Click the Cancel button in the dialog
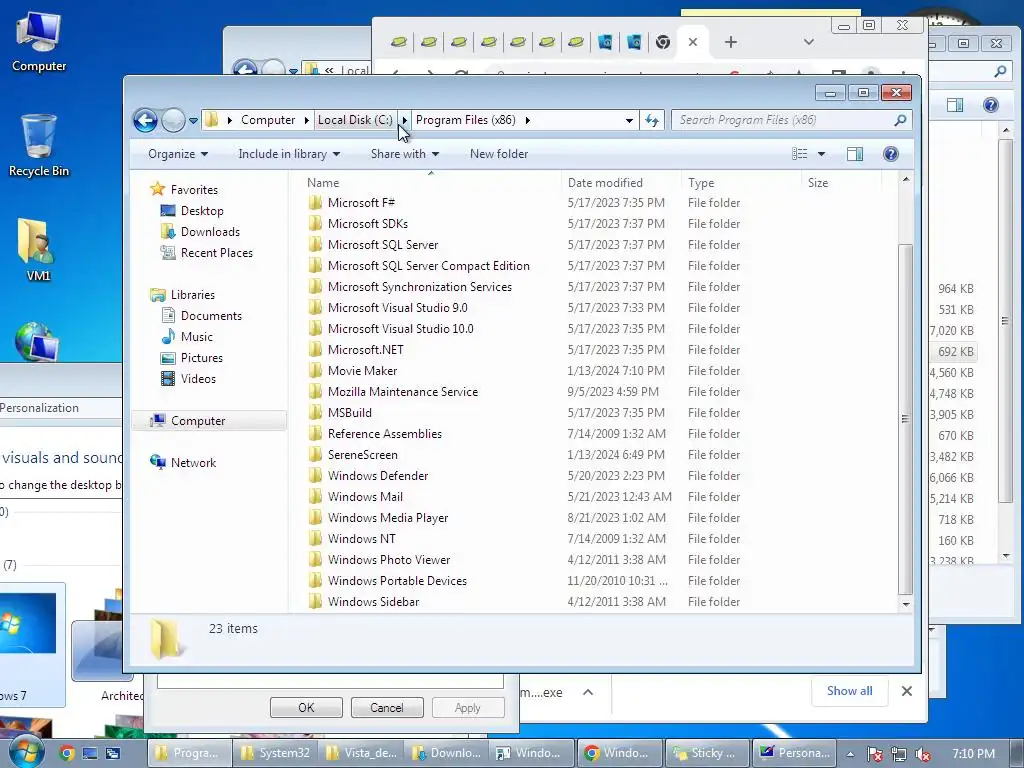Viewport: 1024px width, 768px height. click(x=387, y=708)
